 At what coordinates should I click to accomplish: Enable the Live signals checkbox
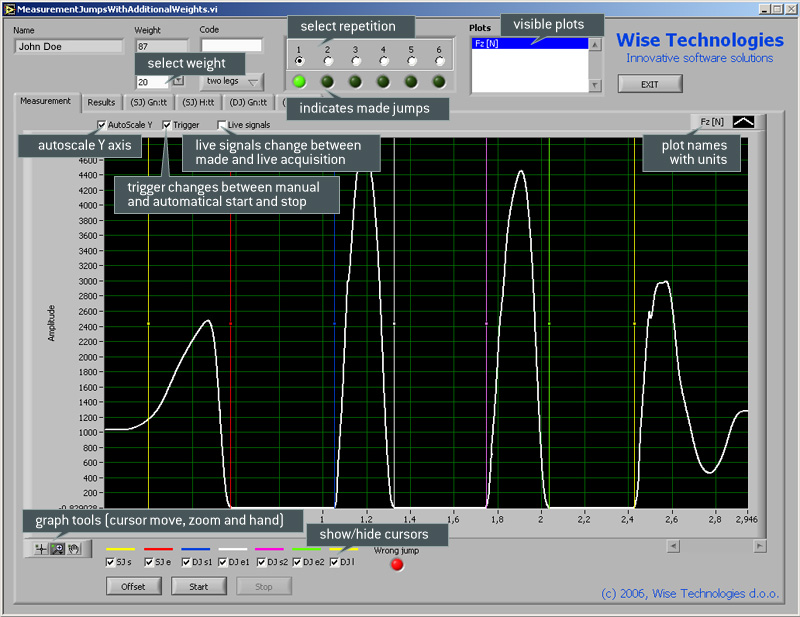point(221,125)
